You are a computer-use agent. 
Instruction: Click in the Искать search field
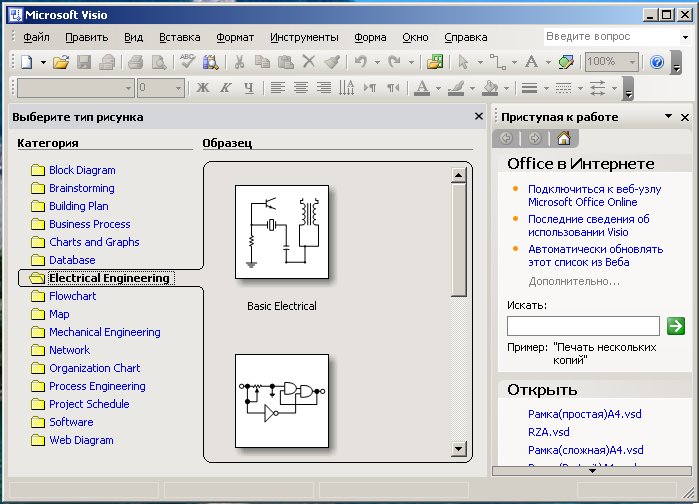tap(583, 326)
